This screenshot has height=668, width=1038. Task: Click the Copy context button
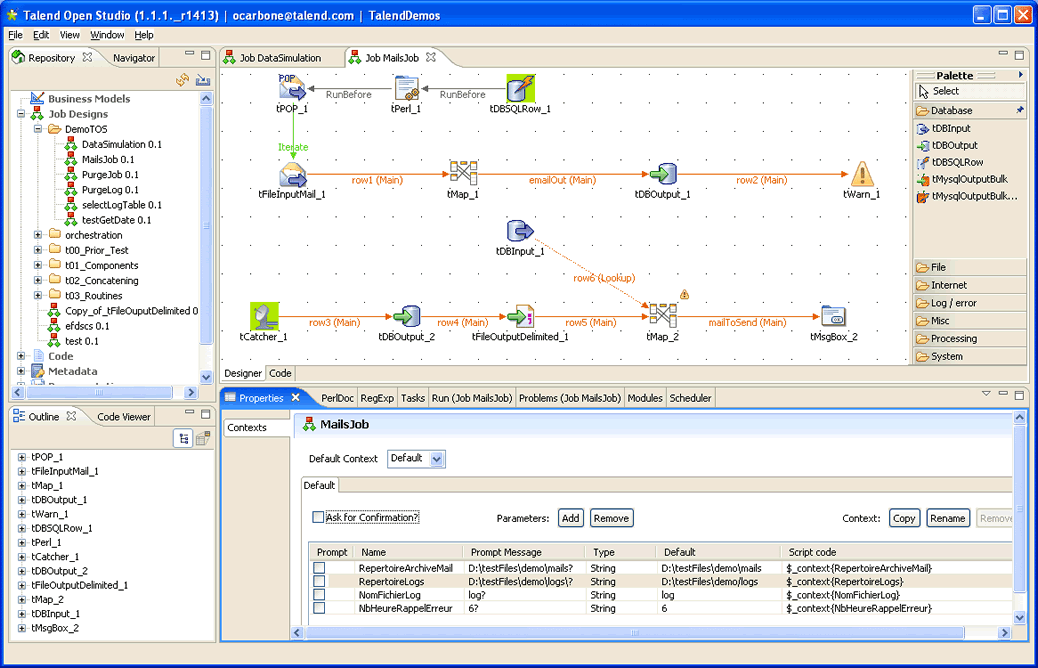click(904, 518)
